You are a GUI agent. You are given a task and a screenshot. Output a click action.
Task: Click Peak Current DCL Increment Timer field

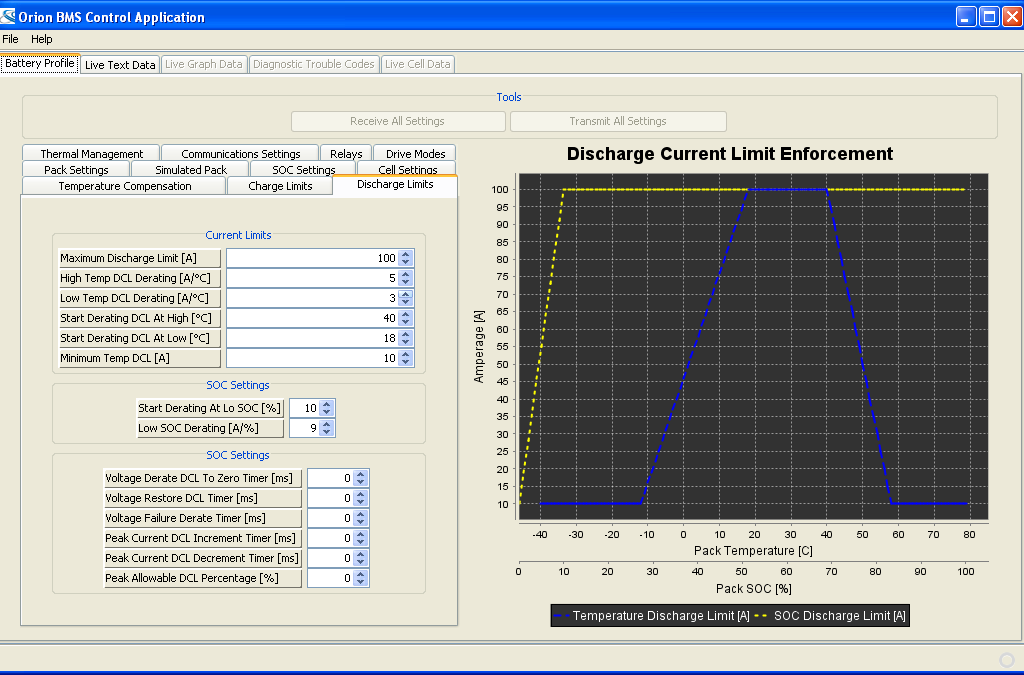pyautogui.click(x=330, y=539)
